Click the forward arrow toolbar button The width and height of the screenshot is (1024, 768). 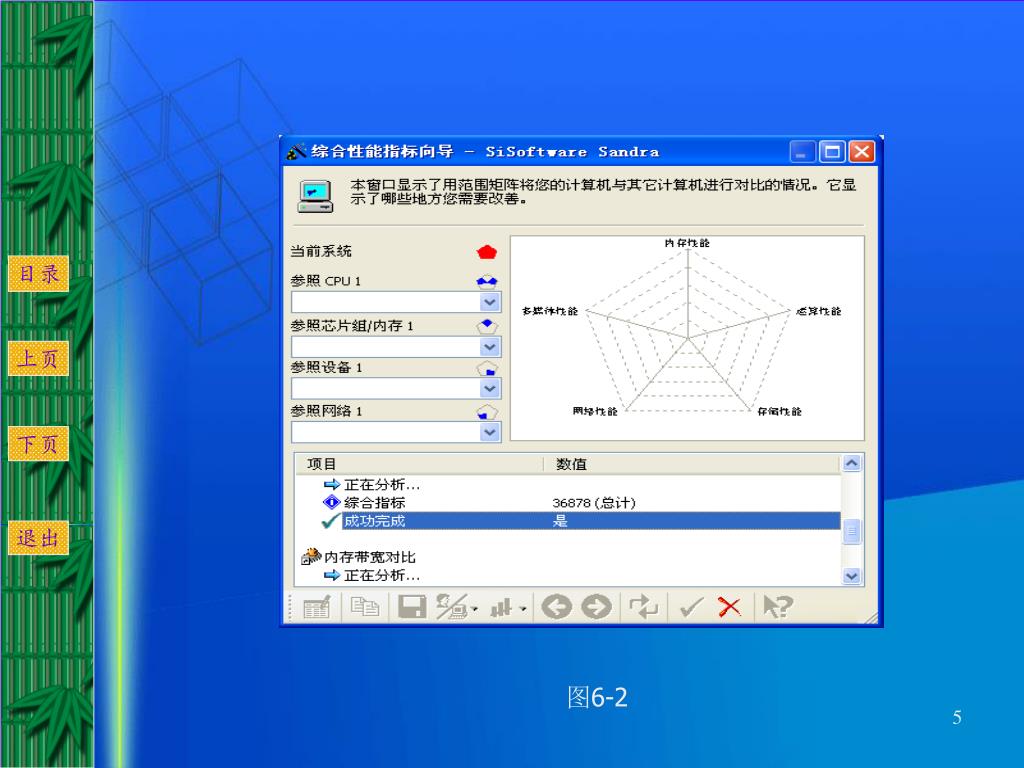[596, 607]
